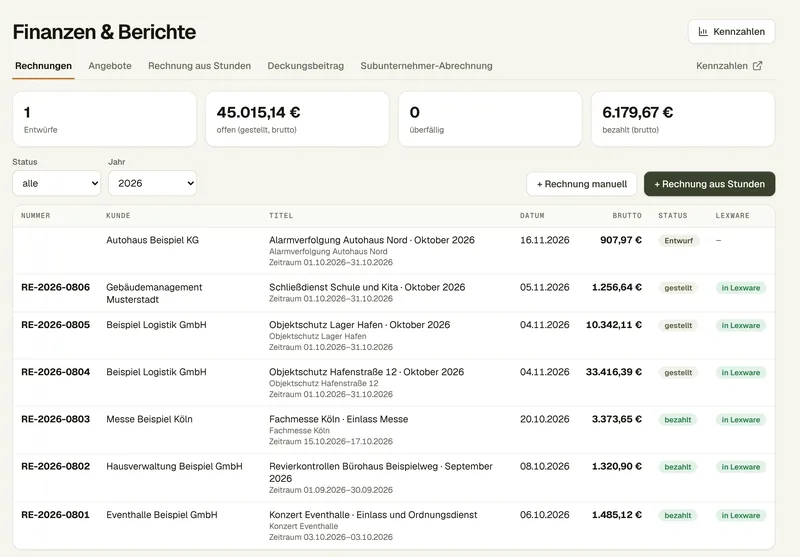Click the BRUTTO column header
This screenshot has width=800, height=557.
coord(627,216)
